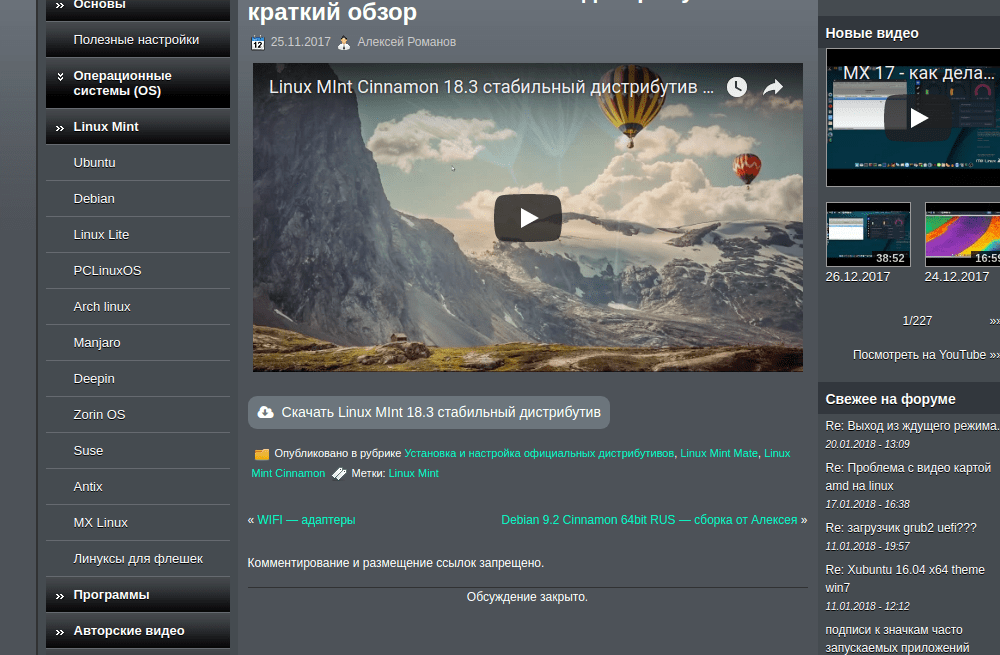This screenshot has height=655, width=1000.
Task: Click the author avatar icon
Action: [344, 43]
